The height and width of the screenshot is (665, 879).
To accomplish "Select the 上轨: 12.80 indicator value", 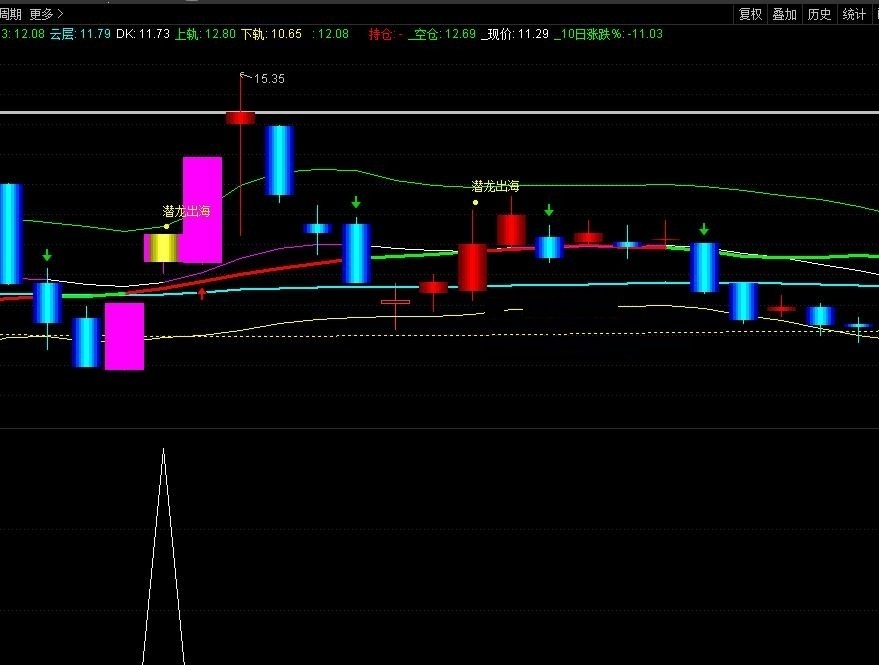I will pos(205,34).
